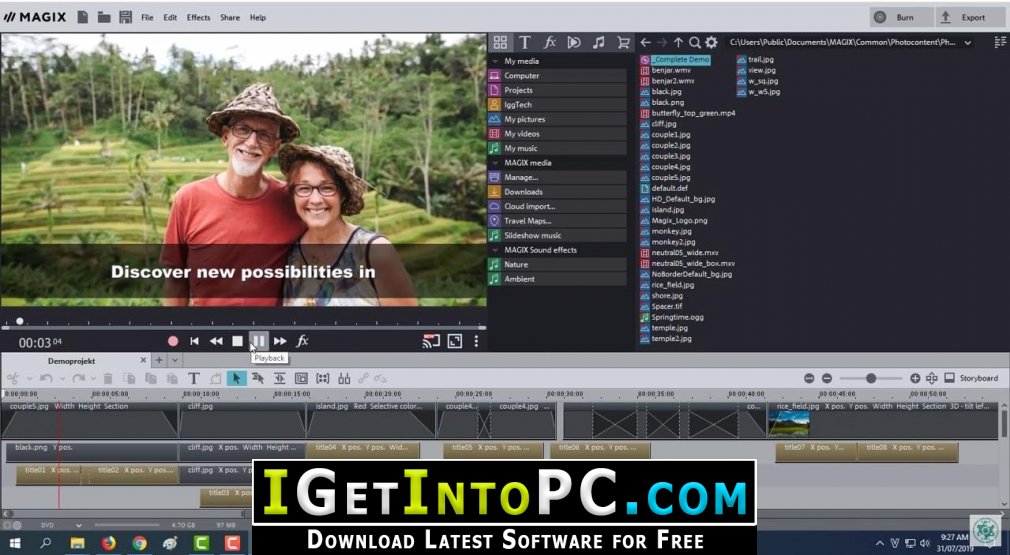Collapse the My media section
Image resolution: width=1010 pixels, height=555 pixels.
point(495,61)
